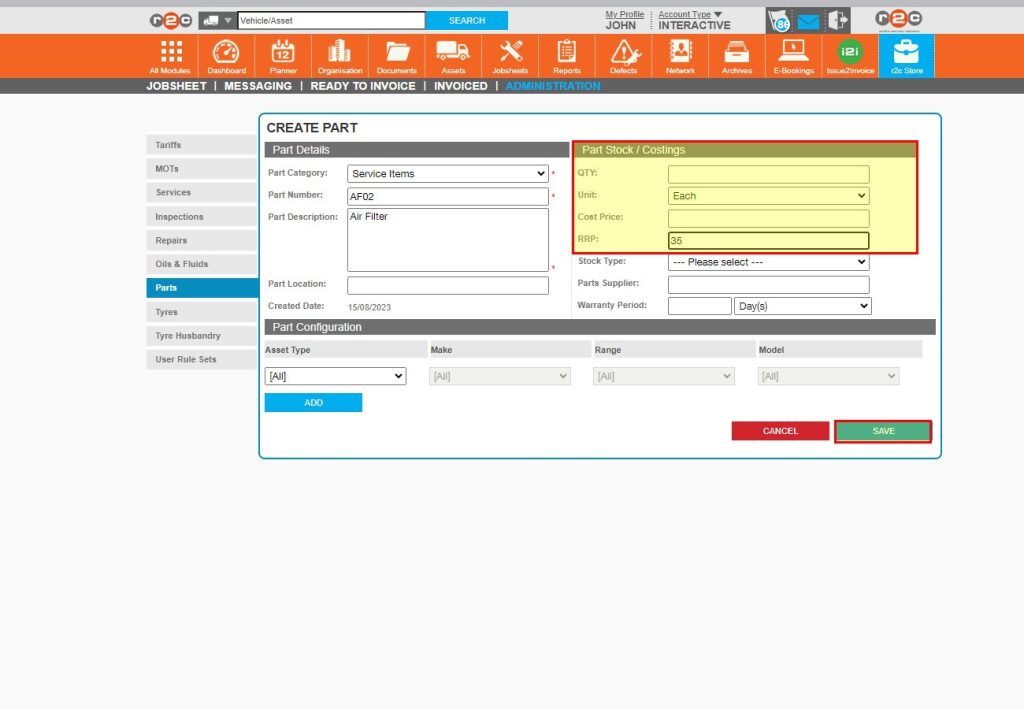Expand the Account Type menu
The width and height of the screenshot is (1024, 709).
(690, 14)
